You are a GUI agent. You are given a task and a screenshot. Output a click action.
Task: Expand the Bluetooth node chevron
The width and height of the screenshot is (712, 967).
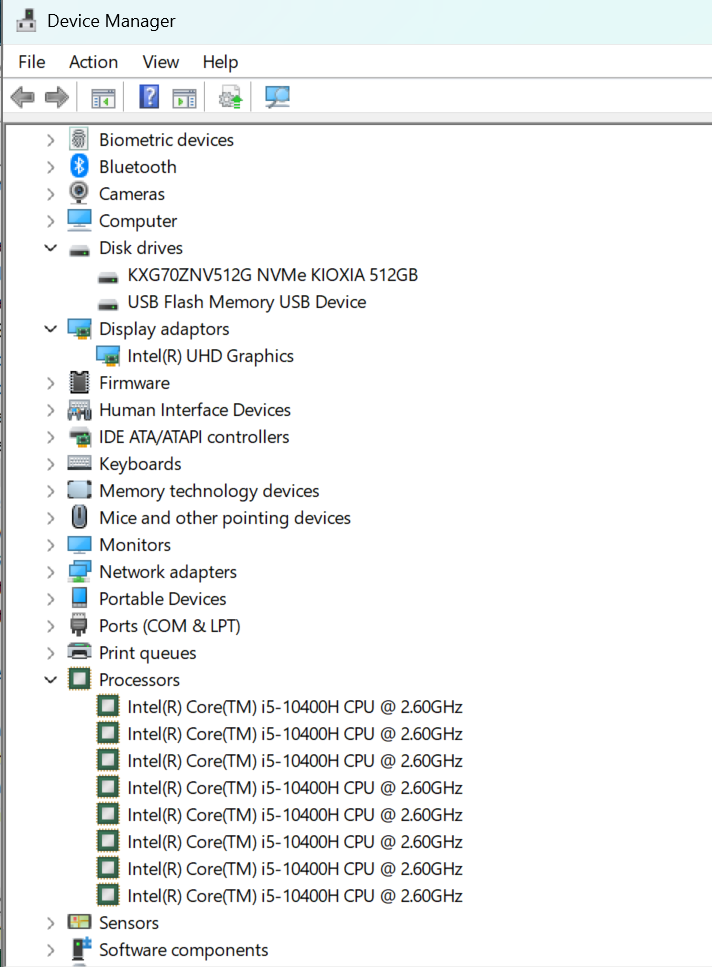pos(51,167)
